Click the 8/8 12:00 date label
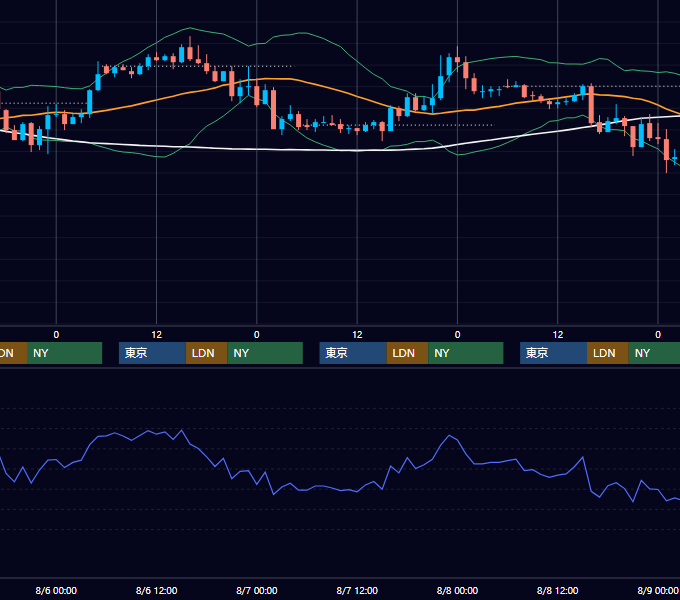This screenshot has height=600, width=680. [558, 590]
